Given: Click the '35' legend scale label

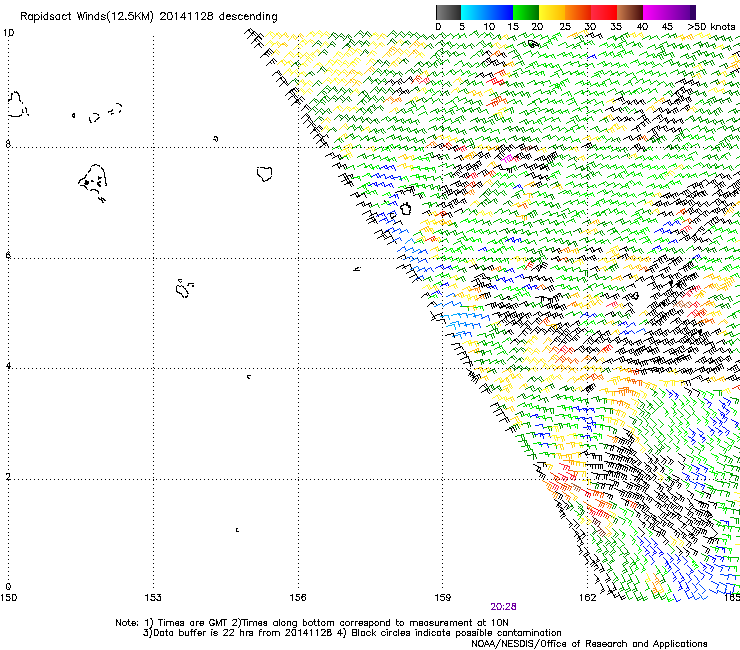Looking at the screenshot, I should coord(616,27).
